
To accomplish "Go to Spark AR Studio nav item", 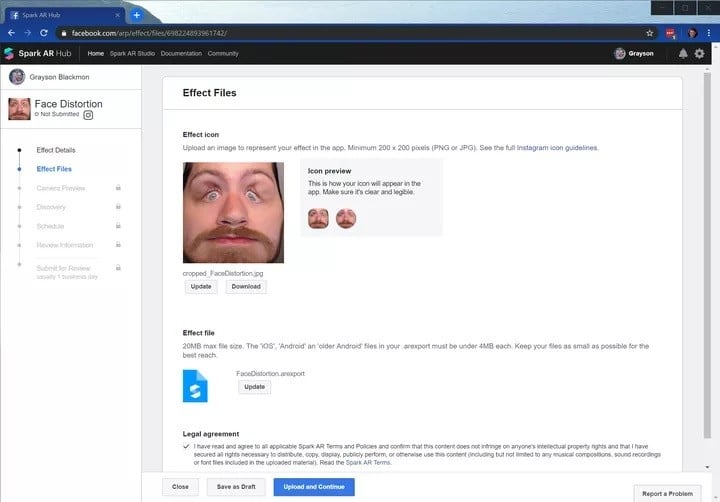I will tap(132, 54).
